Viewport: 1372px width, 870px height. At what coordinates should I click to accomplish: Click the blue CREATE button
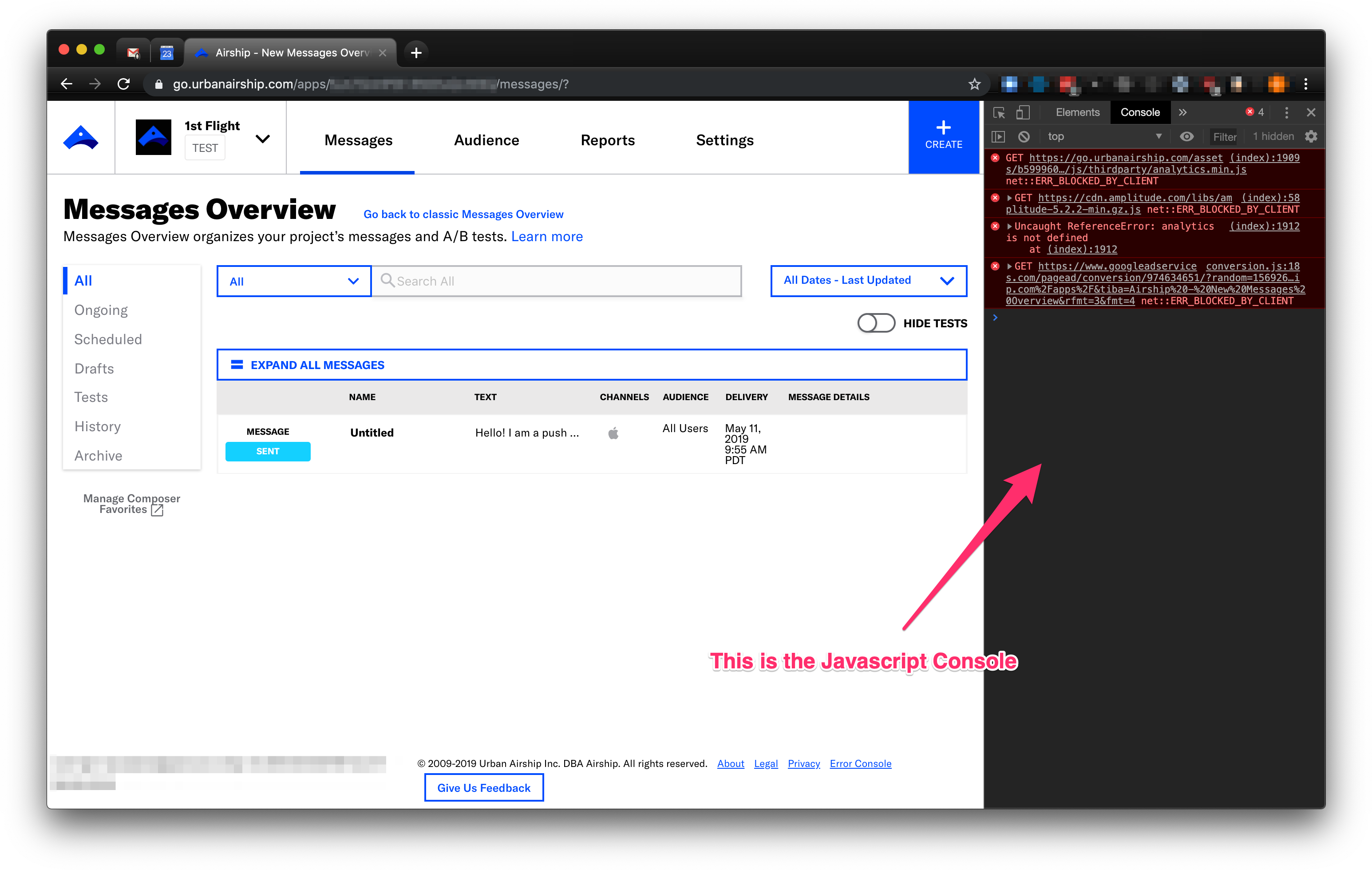(x=944, y=137)
